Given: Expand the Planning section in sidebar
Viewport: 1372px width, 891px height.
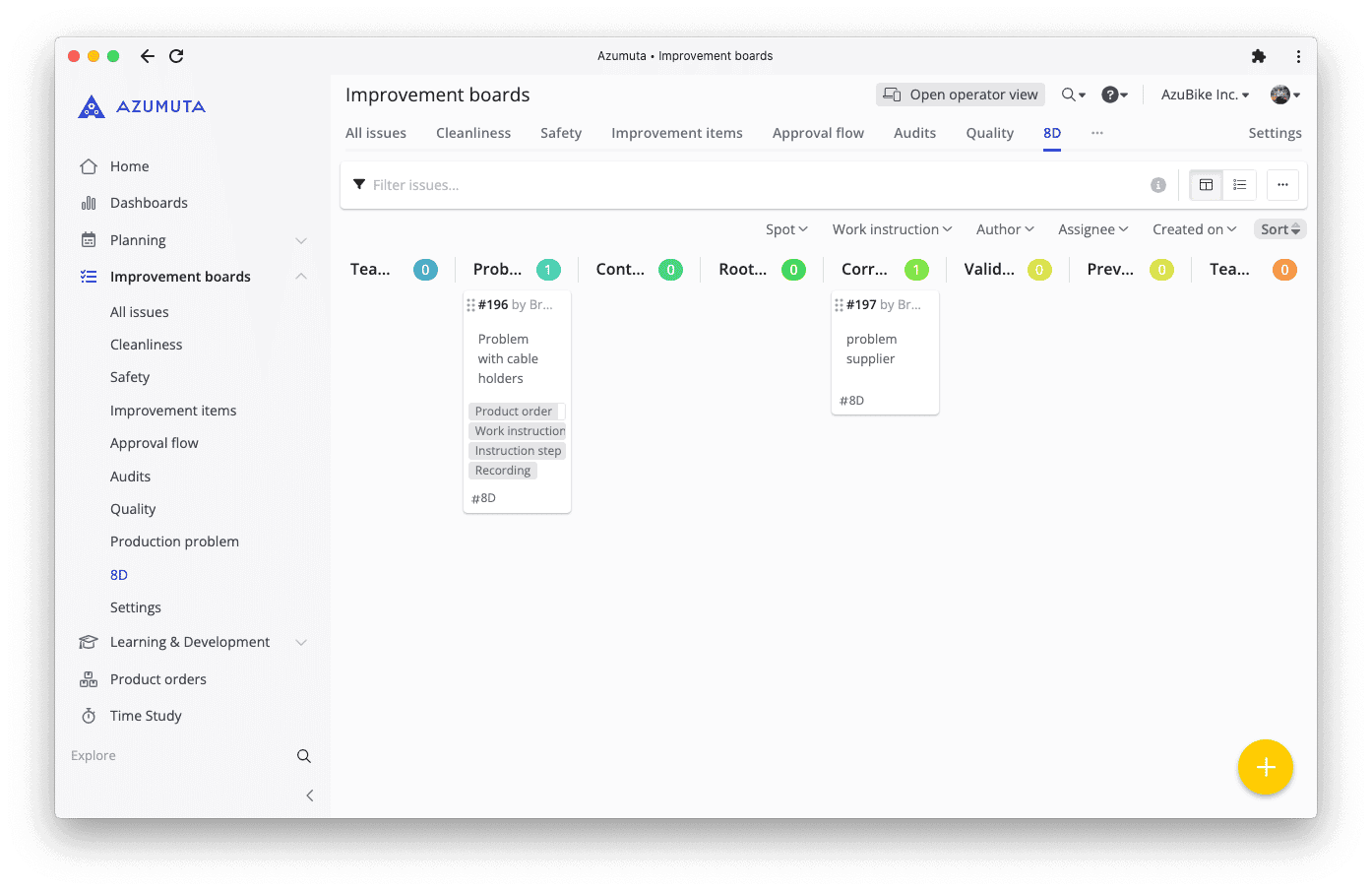Looking at the screenshot, I should coord(301,240).
